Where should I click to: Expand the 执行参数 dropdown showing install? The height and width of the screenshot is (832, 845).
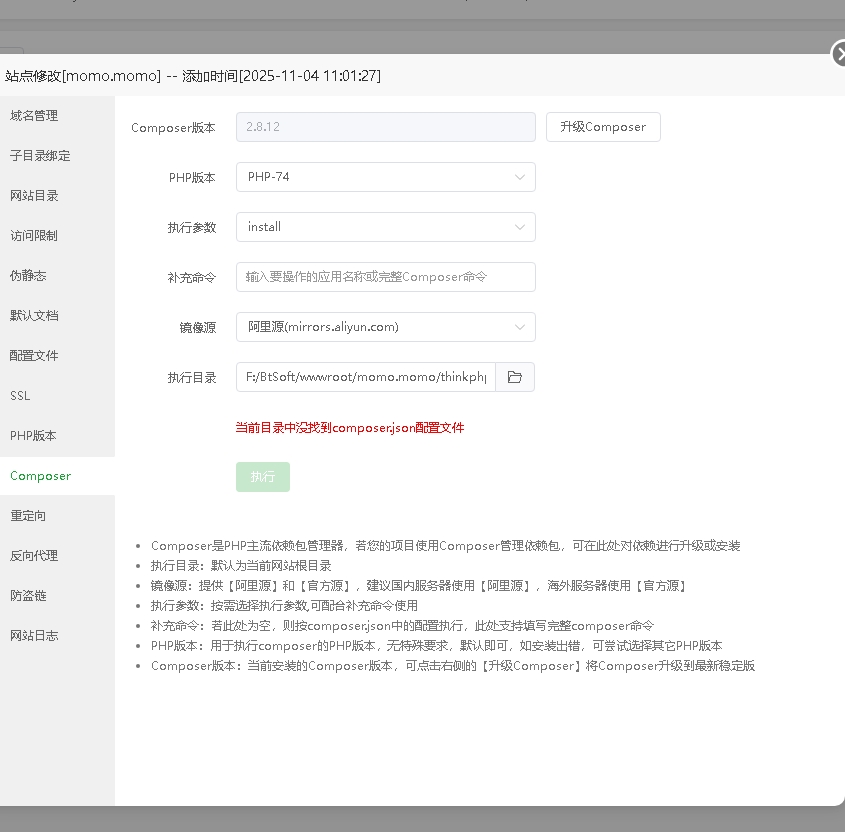click(x=385, y=227)
